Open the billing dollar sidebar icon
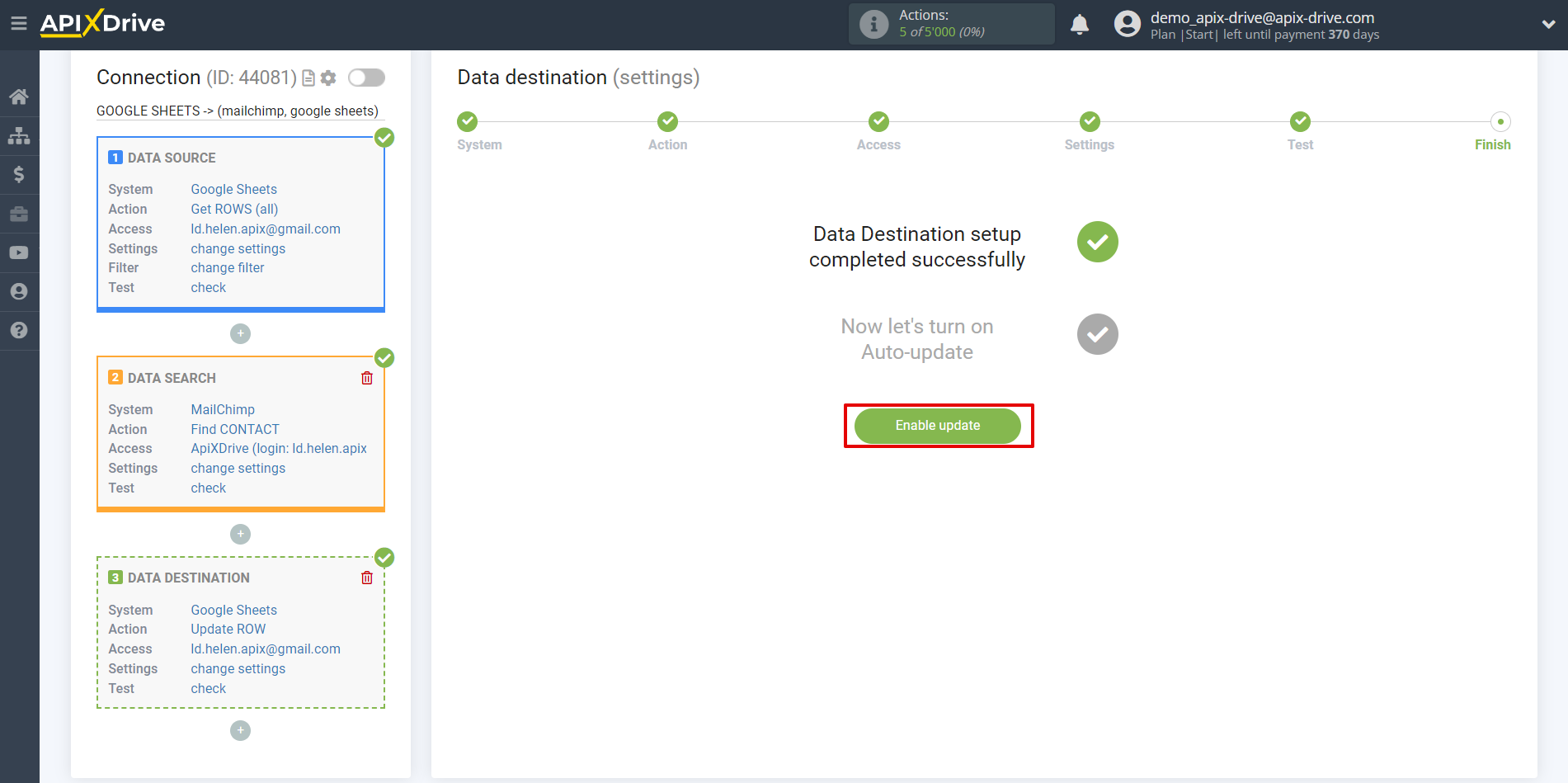 (x=19, y=174)
